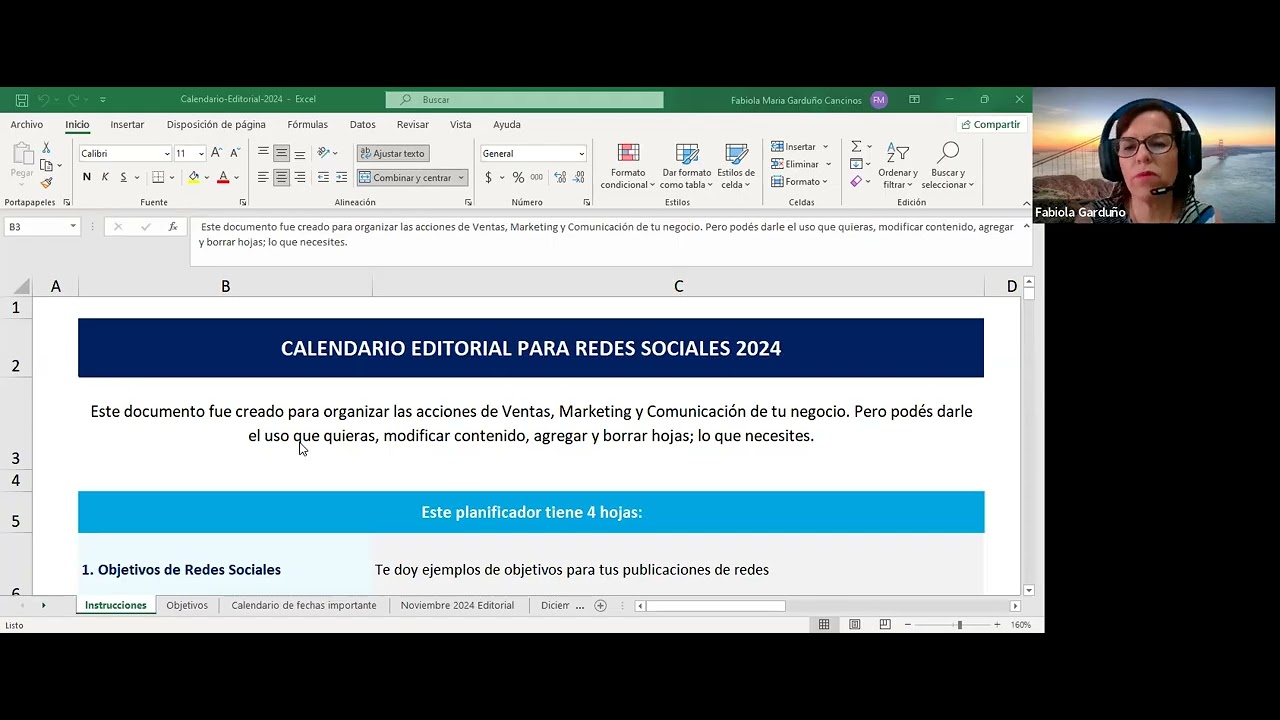
Task: Open Dar formato como tabla menu
Action: 686,166
